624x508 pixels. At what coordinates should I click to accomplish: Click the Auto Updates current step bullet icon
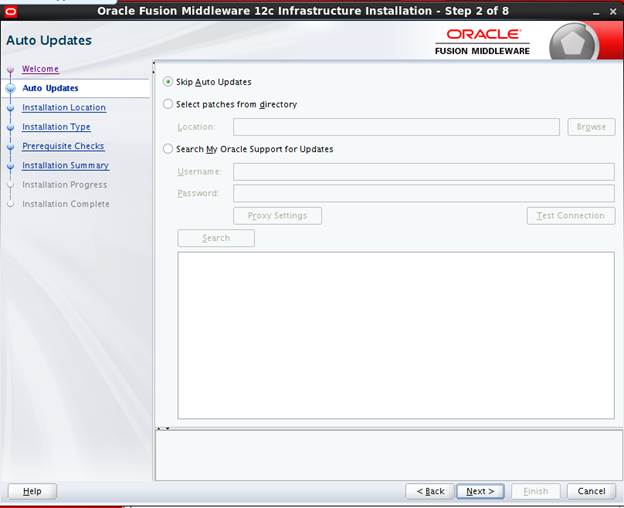pyautogui.click(x=11, y=89)
